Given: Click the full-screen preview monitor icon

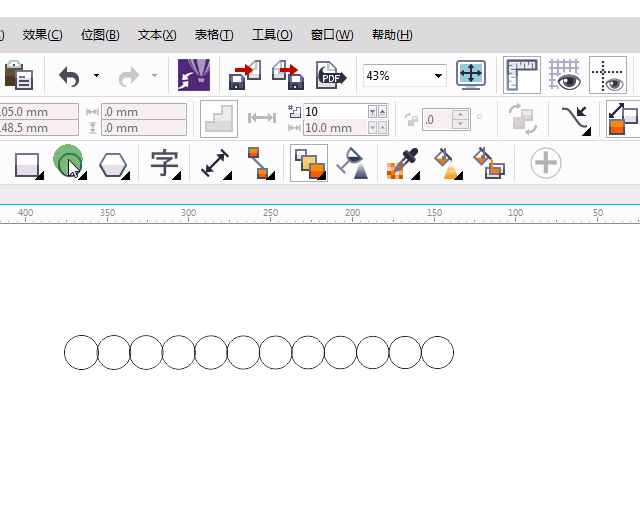Looking at the screenshot, I should click(x=471, y=75).
